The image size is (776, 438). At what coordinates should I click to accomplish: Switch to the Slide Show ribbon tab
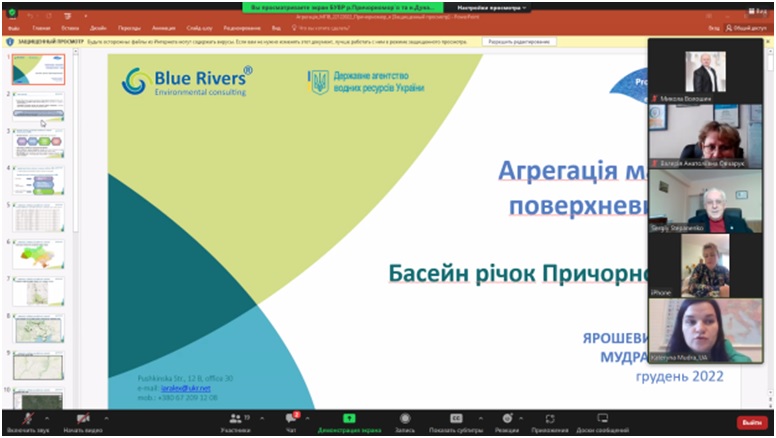(199, 28)
